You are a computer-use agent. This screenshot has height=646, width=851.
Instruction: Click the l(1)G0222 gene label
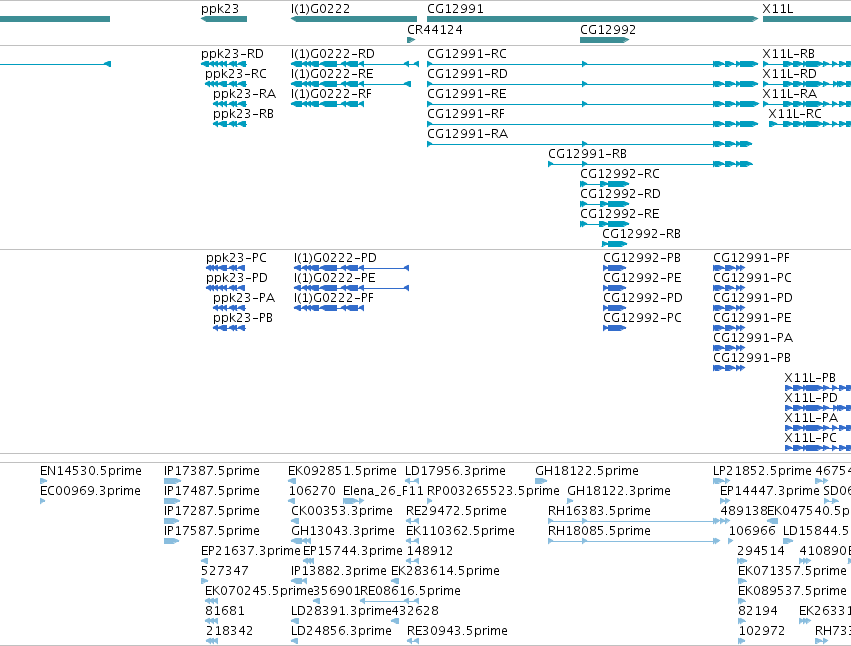320,9
